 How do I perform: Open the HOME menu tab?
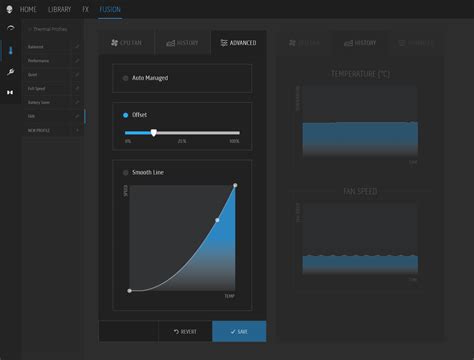coord(28,9)
